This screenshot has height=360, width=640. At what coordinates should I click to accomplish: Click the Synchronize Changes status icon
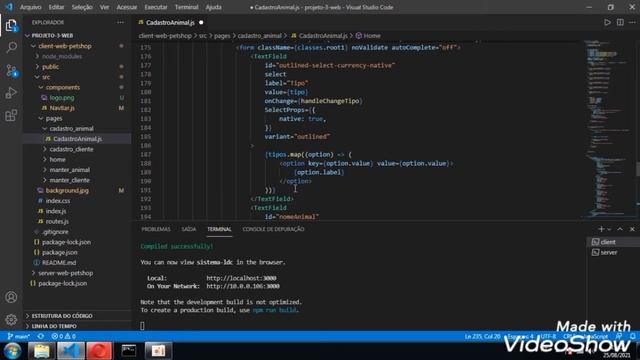pyautogui.click(x=40, y=336)
